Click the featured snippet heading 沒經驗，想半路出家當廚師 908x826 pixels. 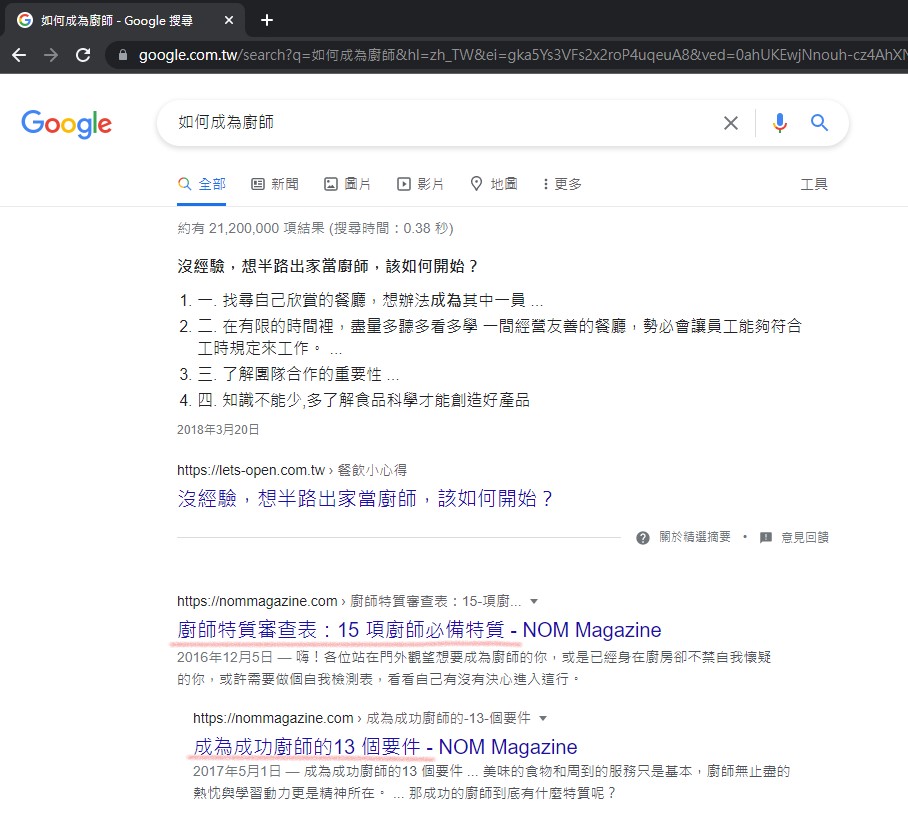point(327,266)
